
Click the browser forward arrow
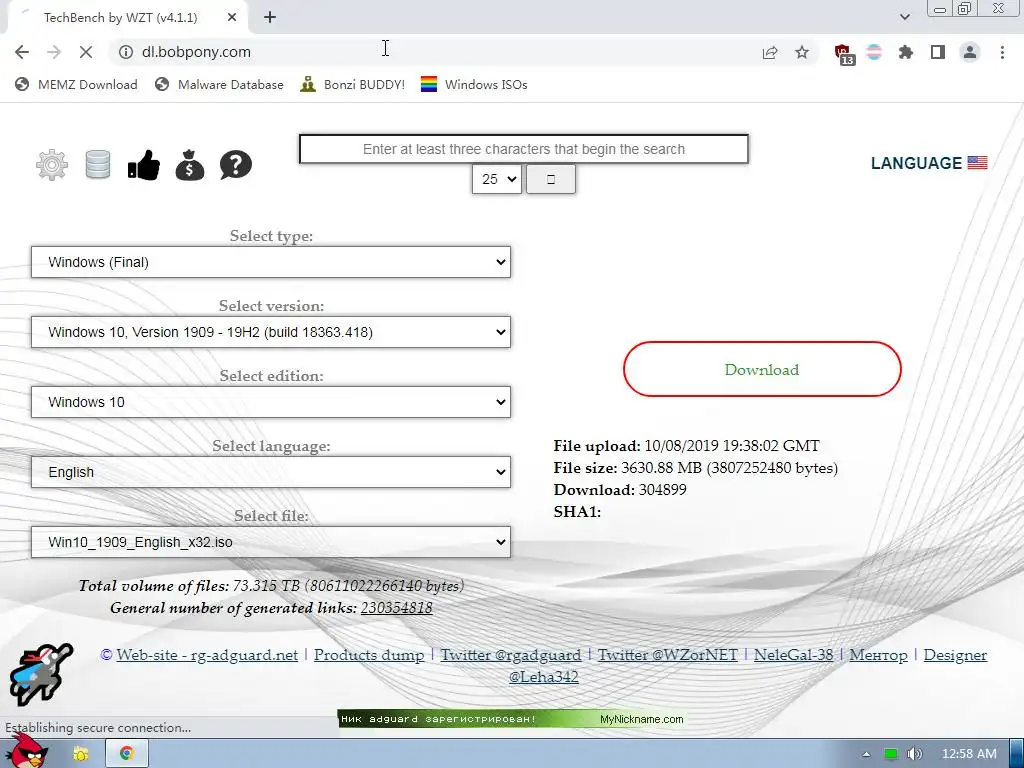pyautogui.click(x=54, y=52)
